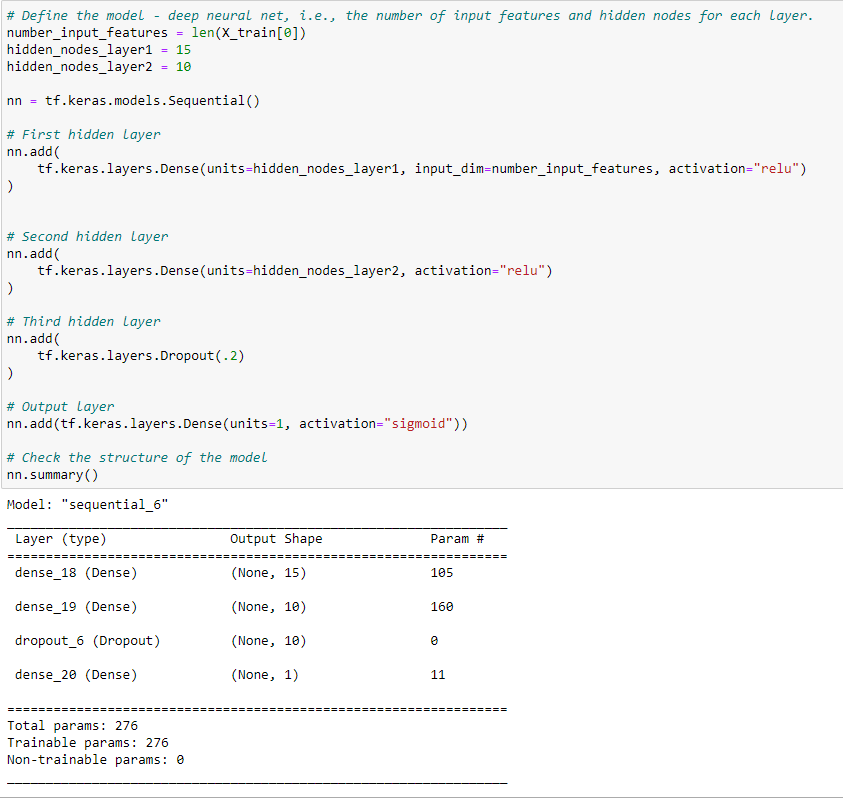Click the nn.summary() call

pyautogui.click(x=55, y=474)
